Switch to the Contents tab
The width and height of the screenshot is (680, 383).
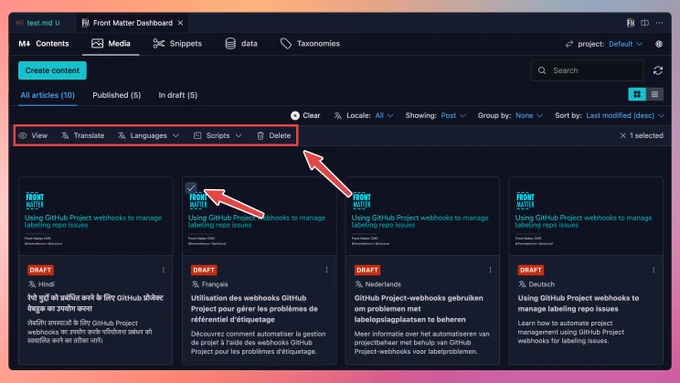[44, 44]
